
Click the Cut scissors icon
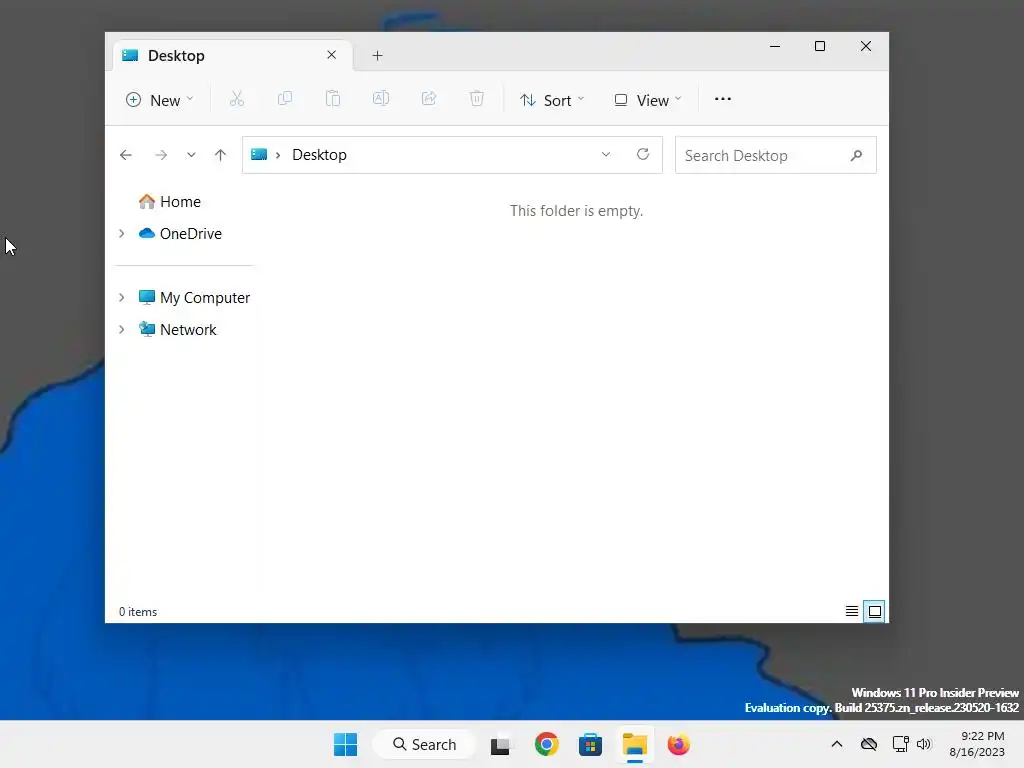pos(236,99)
